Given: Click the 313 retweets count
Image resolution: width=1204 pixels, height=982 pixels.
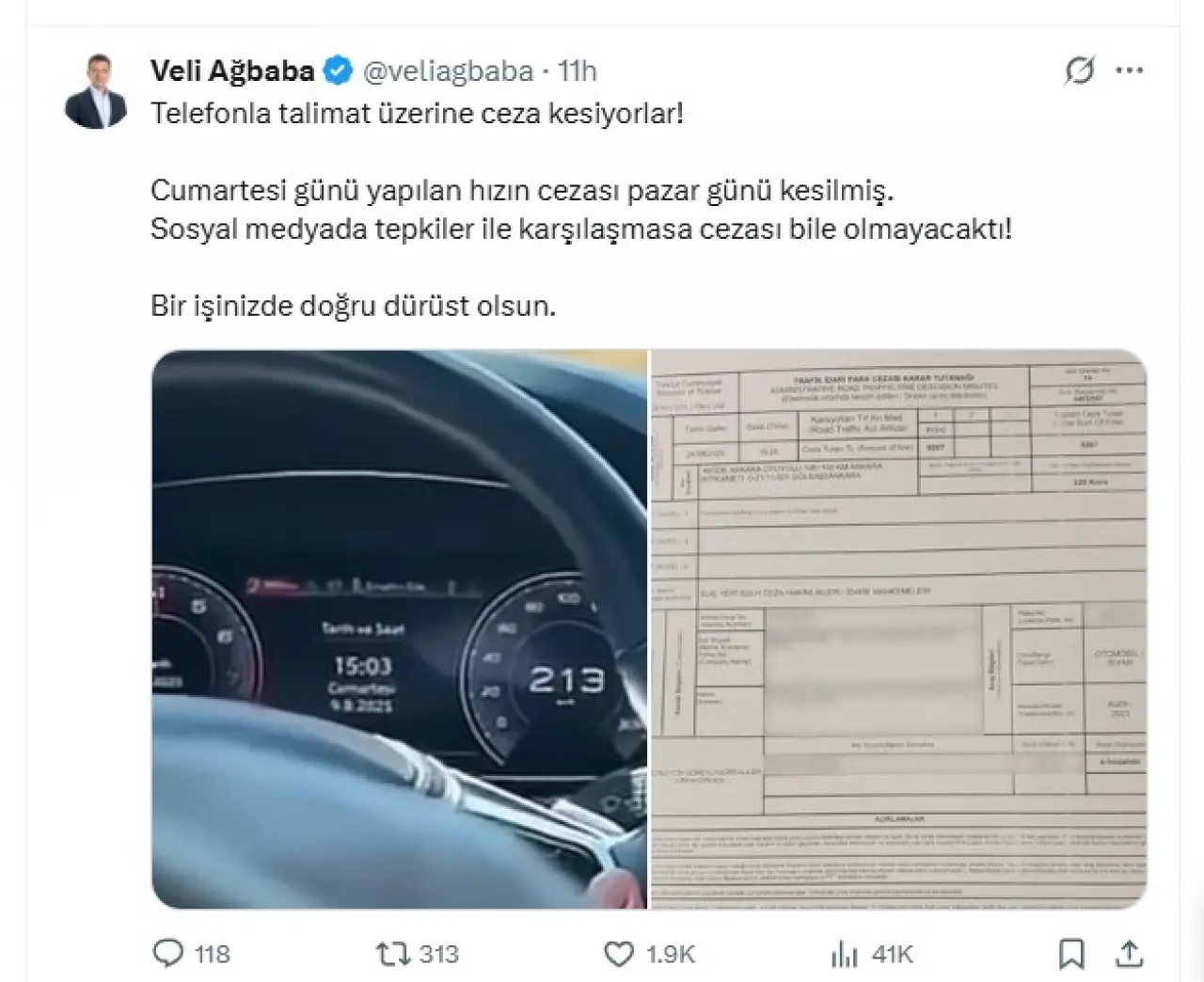Looking at the screenshot, I should (438, 954).
